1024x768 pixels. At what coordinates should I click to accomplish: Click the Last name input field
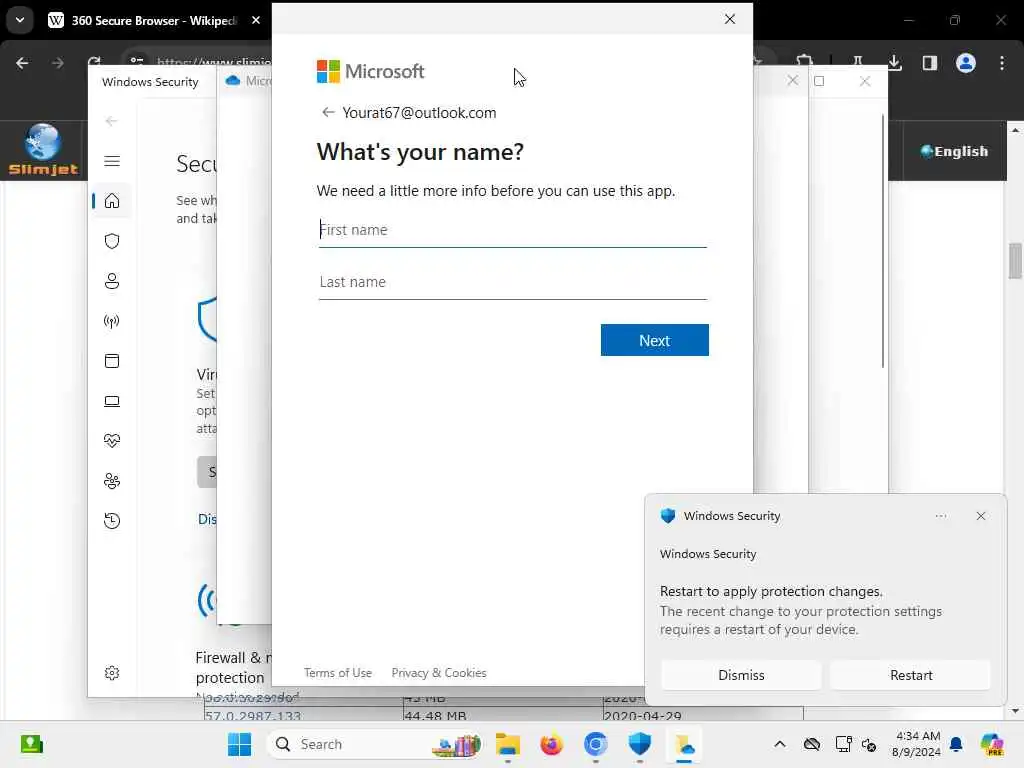[512, 282]
